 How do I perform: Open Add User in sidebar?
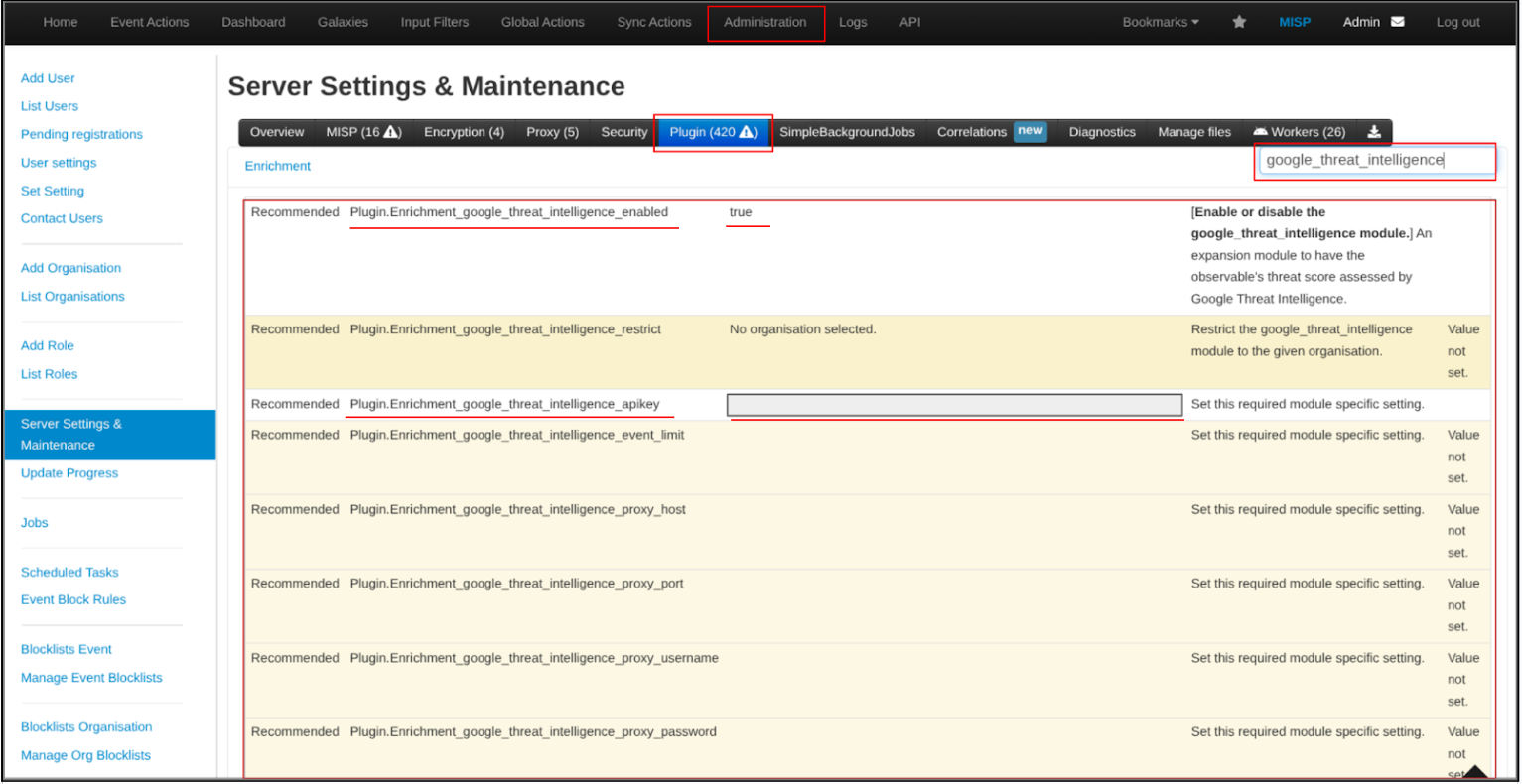tap(48, 78)
